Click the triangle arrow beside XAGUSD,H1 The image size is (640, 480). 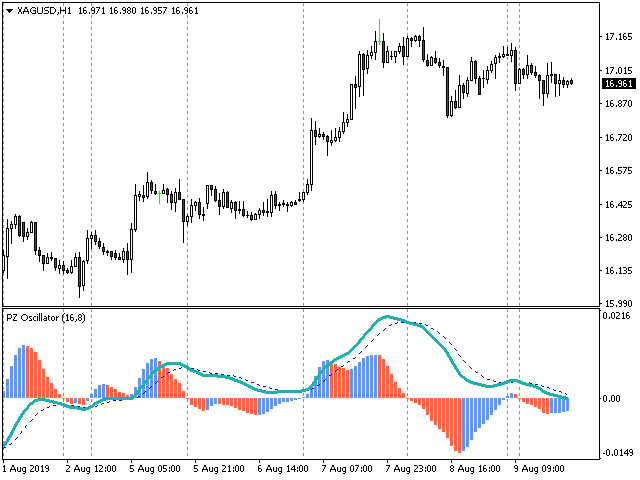(9, 11)
